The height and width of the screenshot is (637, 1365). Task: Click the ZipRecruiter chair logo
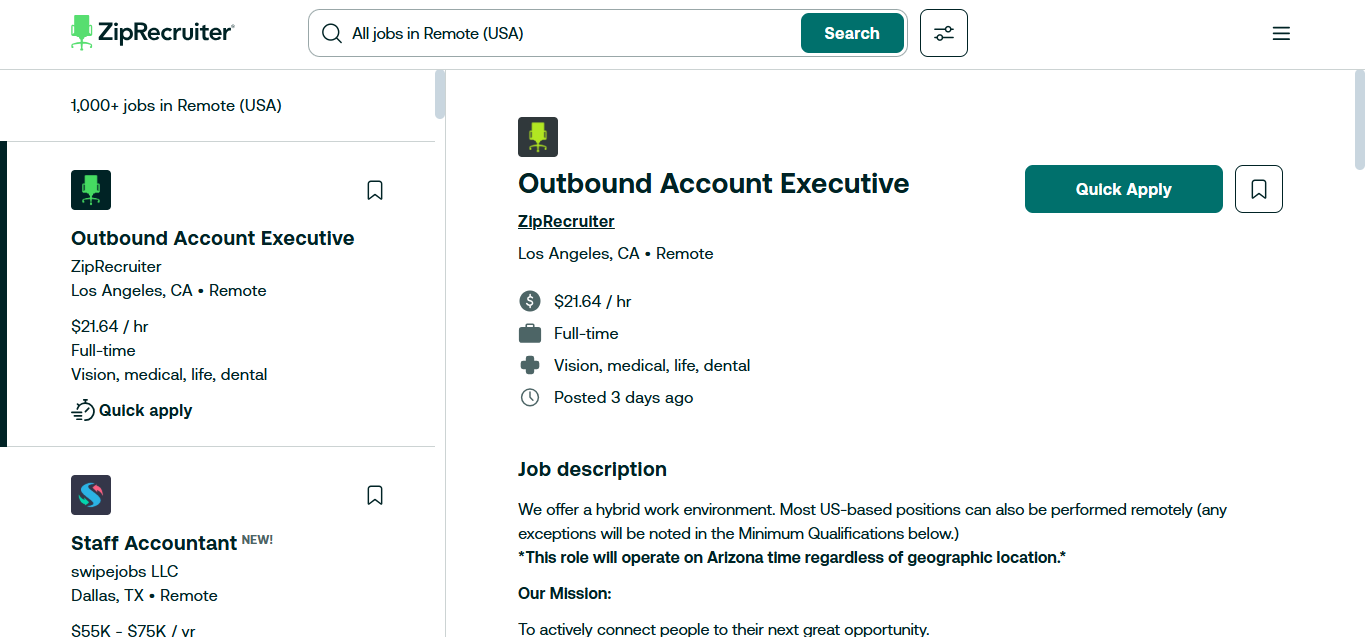(x=83, y=32)
